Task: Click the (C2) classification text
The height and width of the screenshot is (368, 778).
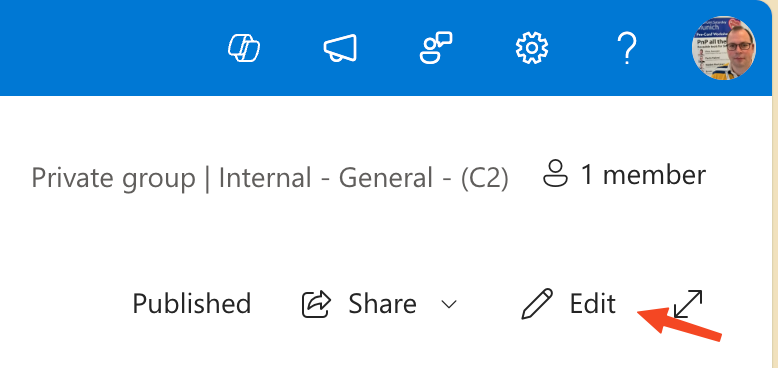Action: [484, 179]
